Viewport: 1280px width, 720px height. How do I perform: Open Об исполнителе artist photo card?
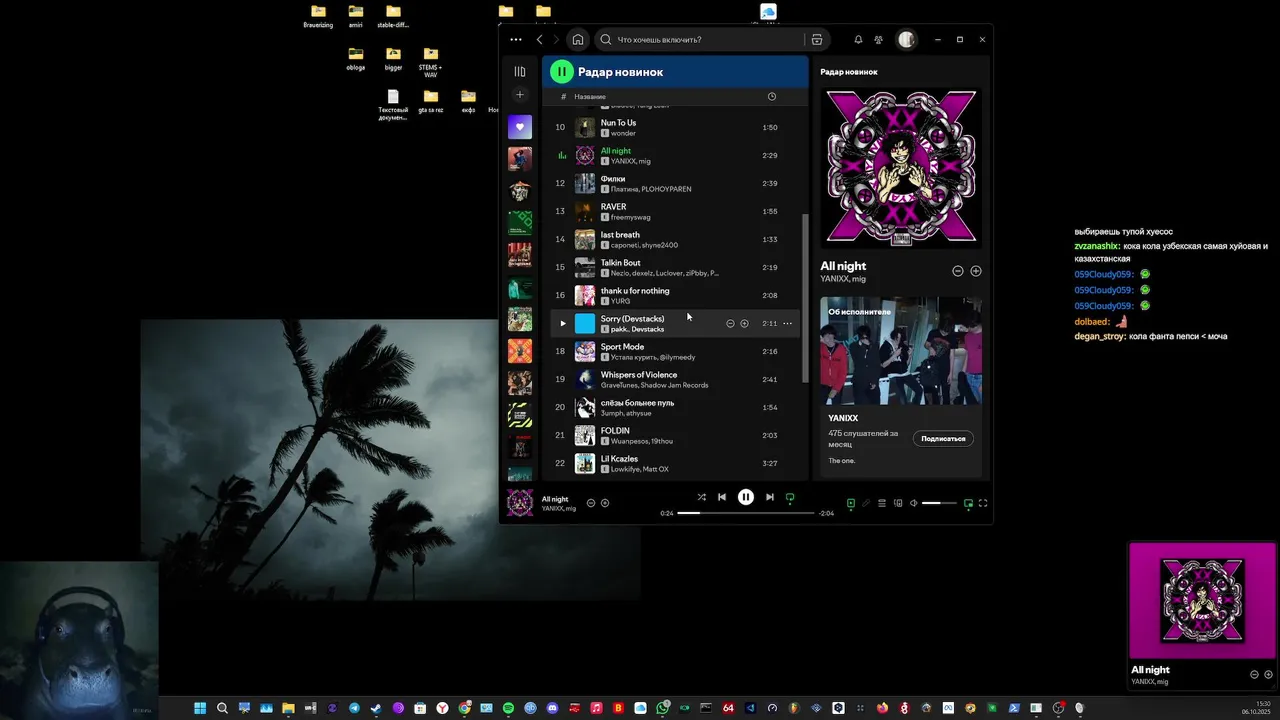click(901, 351)
